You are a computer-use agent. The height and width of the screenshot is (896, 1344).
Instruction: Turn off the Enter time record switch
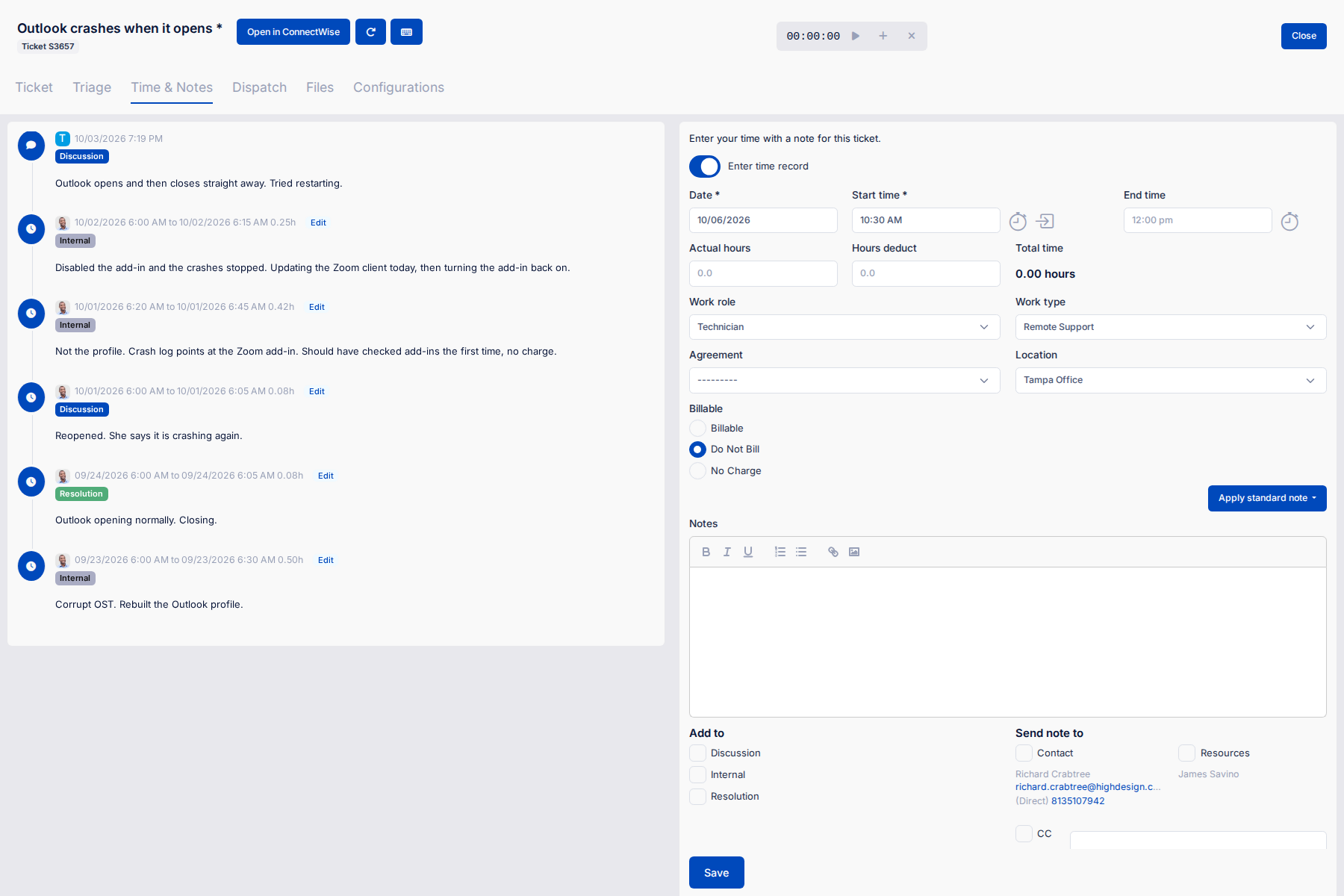[705, 167]
